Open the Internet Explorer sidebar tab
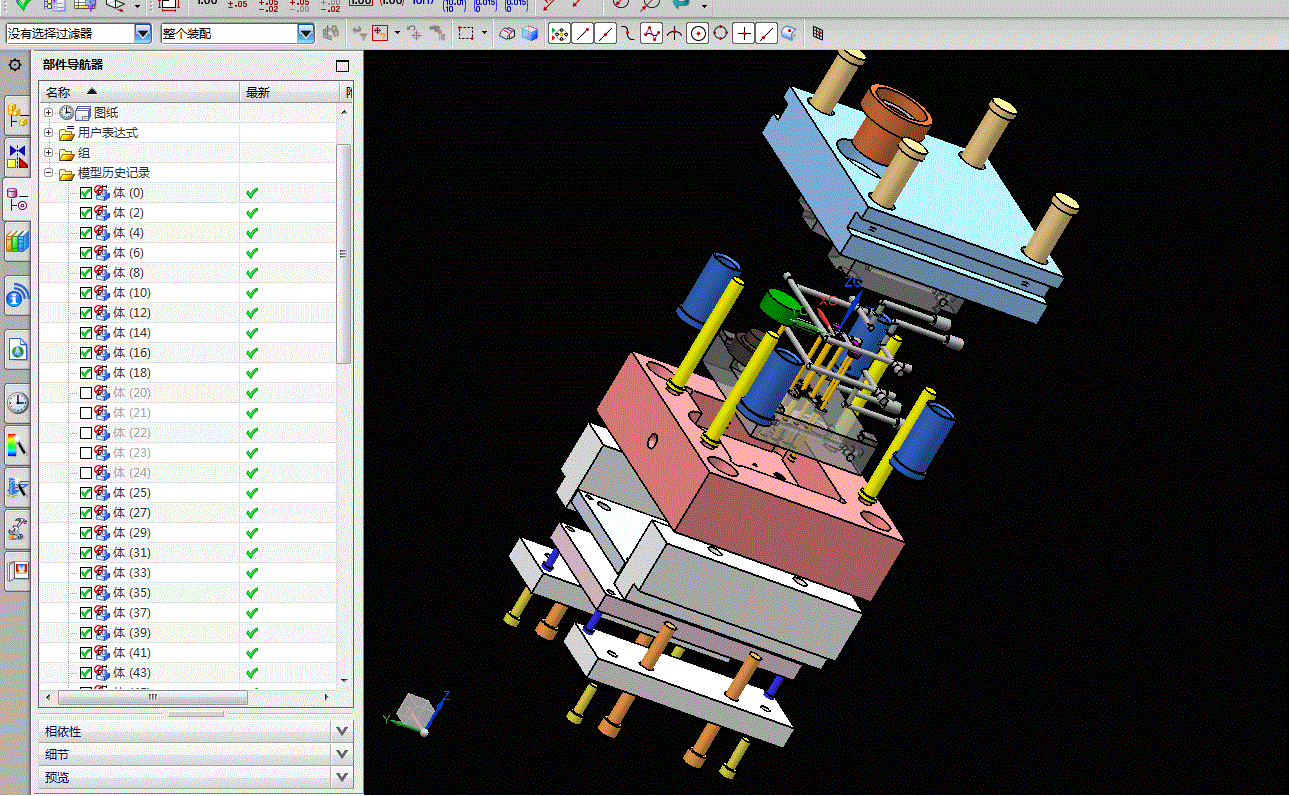Viewport: 1289px width, 796px height. coord(17,349)
